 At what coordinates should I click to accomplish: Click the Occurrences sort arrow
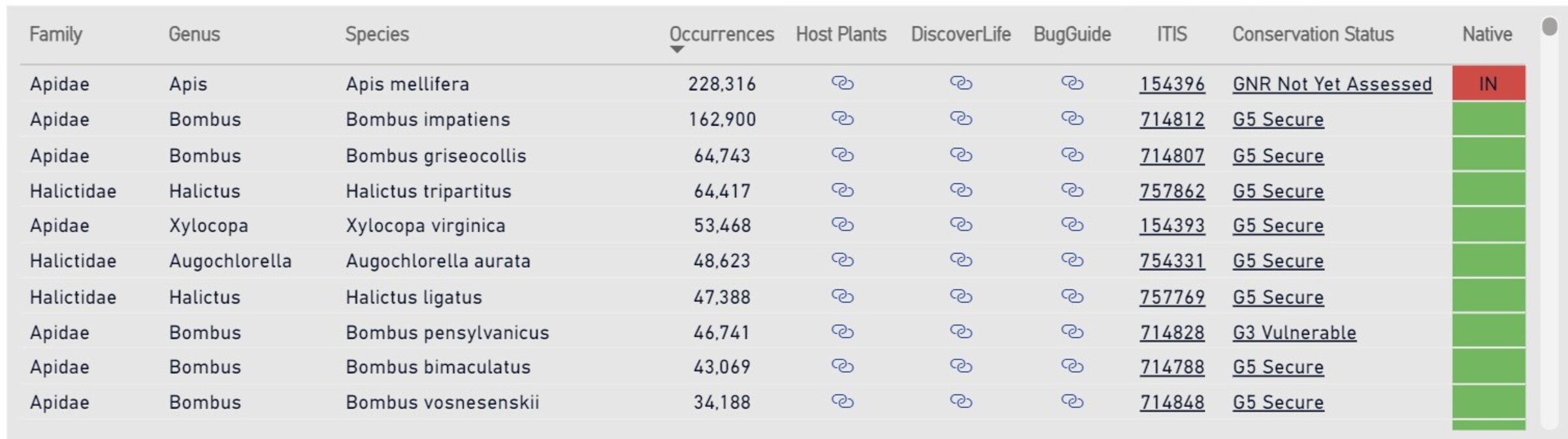677,50
